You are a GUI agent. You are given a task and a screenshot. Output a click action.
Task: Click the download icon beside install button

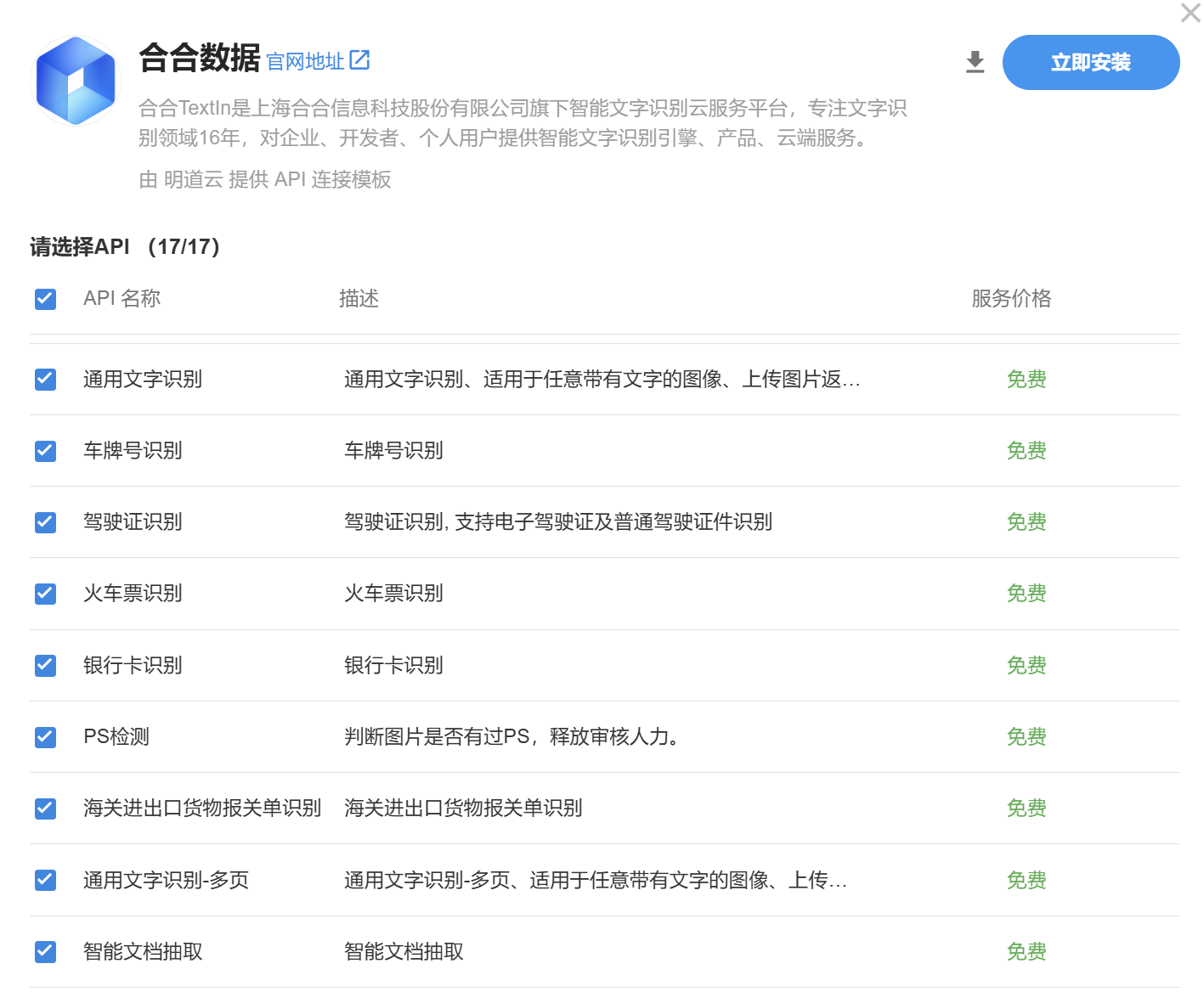tap(975, 62)
